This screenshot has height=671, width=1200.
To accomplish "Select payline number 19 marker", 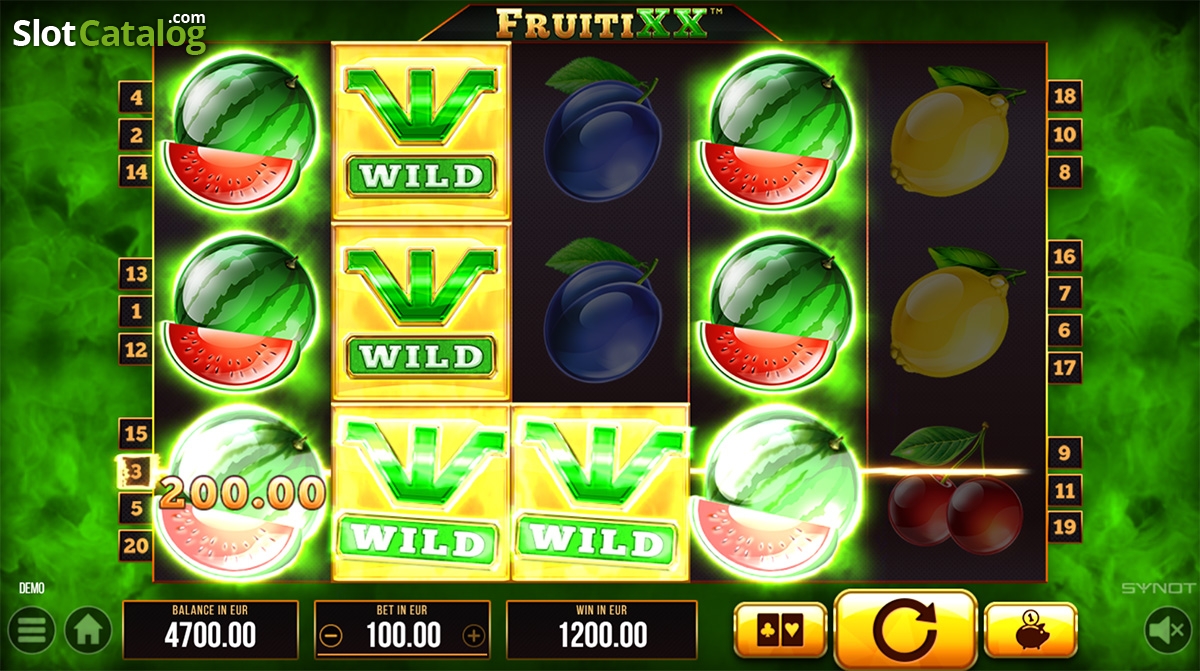I will 1065,527.
